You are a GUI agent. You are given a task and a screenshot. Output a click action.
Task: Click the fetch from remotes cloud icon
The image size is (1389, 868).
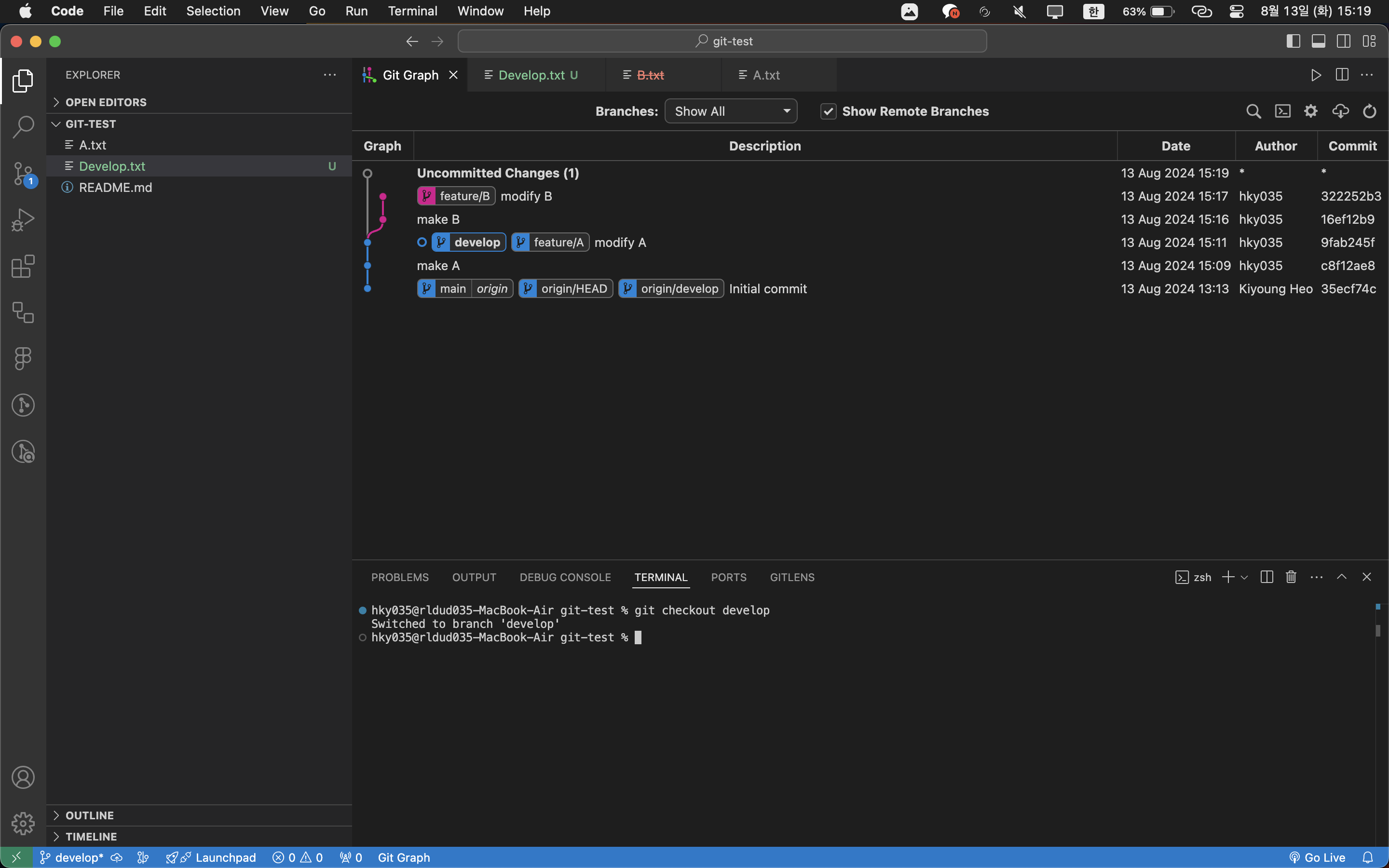tap(1340, 111)
